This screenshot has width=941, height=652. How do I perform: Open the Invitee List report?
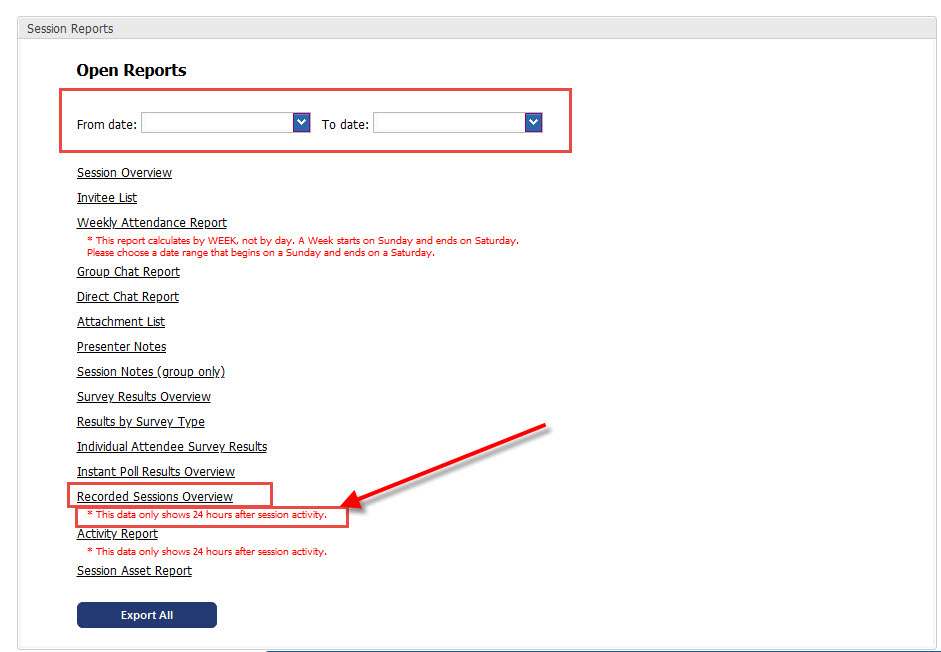click(x=107, y=198)
